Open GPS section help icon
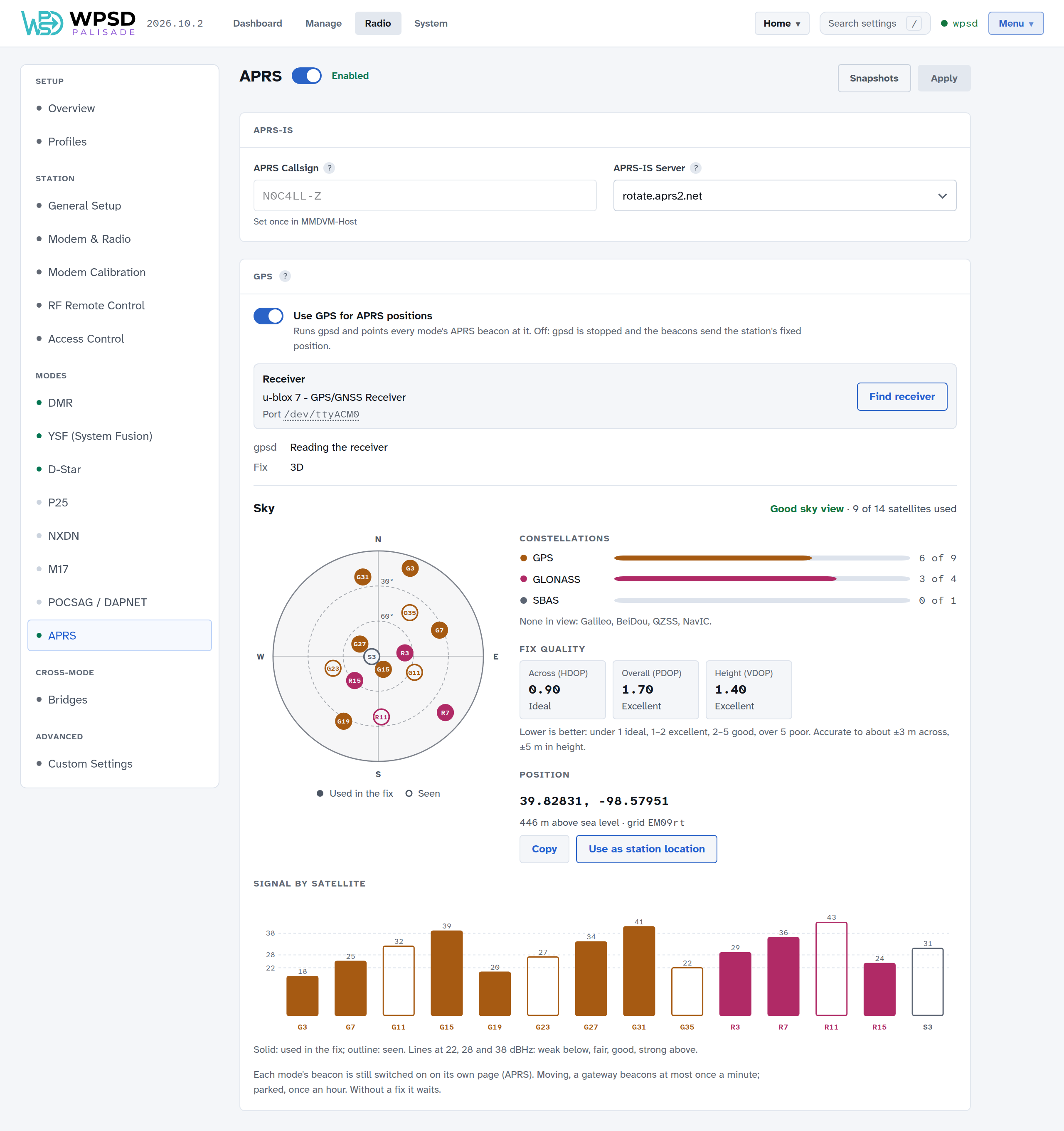The image size is (1064, 1131). click(286, 276)
